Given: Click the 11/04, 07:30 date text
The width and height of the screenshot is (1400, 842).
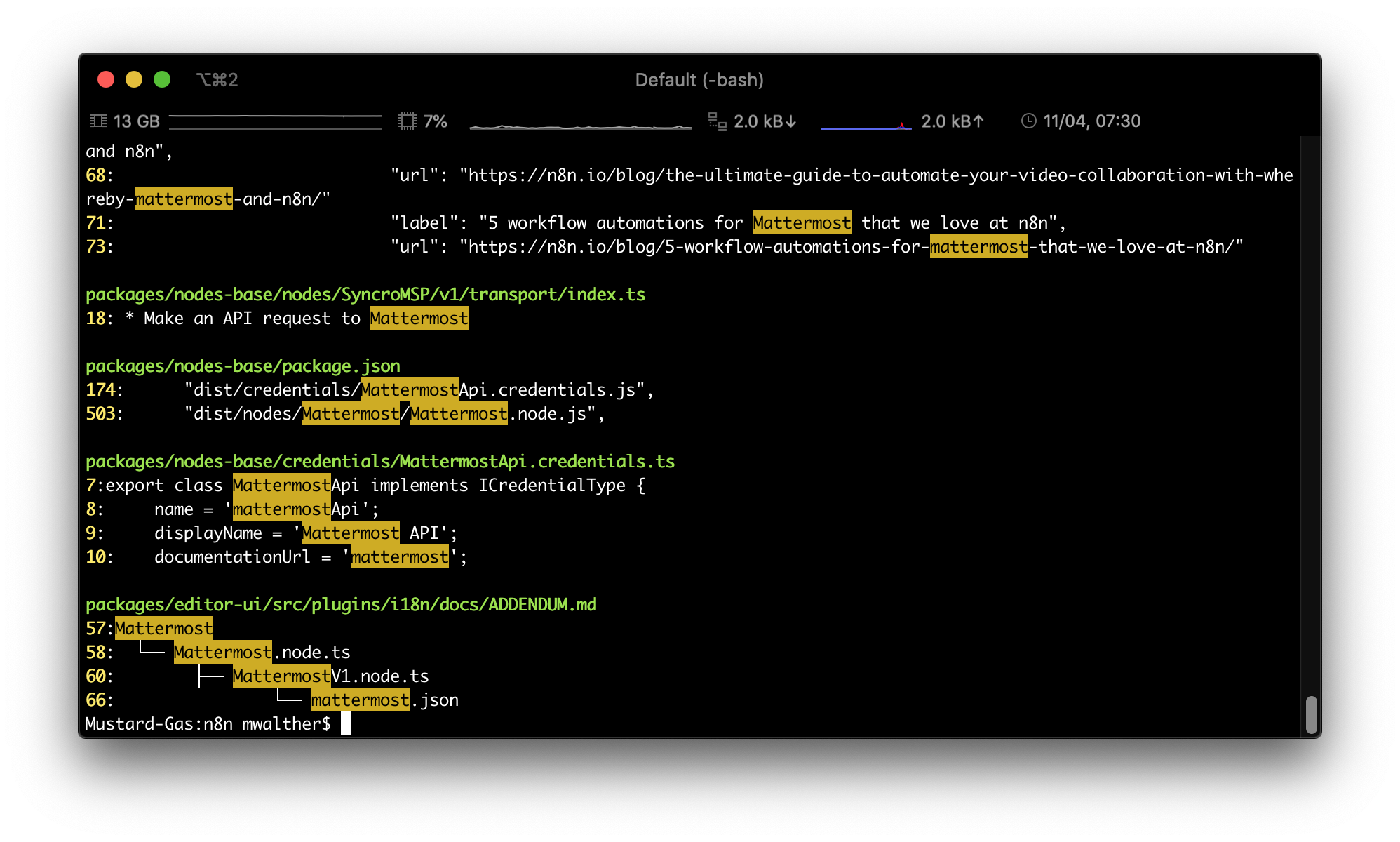Looking at the screenshot, I should [x=1091, y=121].
